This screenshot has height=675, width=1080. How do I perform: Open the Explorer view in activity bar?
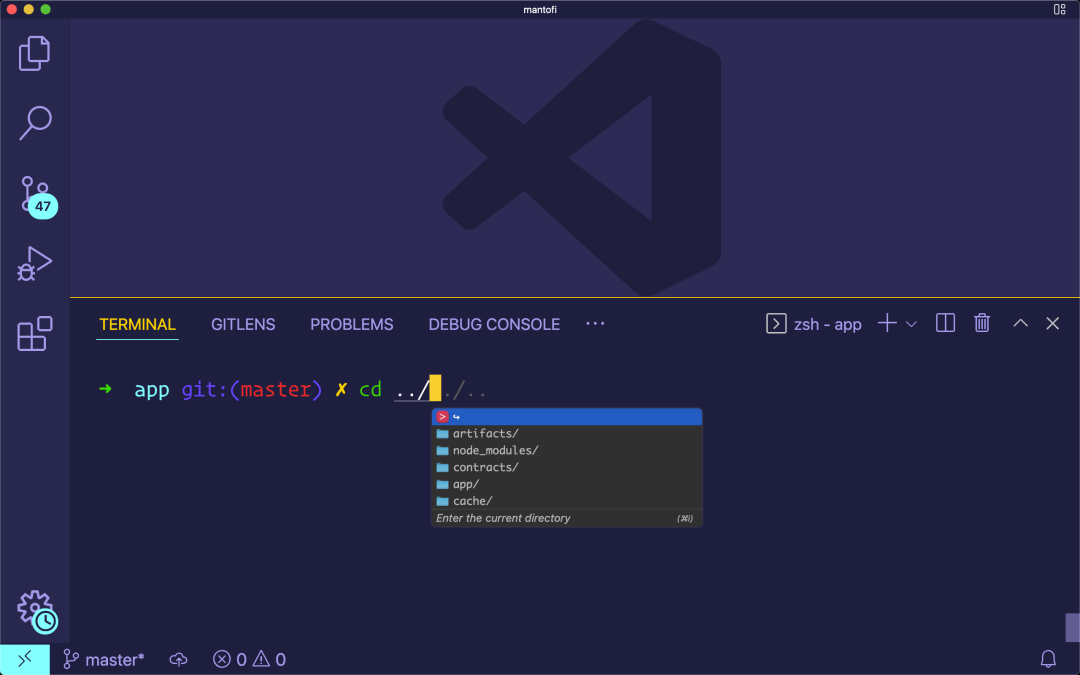pyautogui.click(x=34, y=53)
